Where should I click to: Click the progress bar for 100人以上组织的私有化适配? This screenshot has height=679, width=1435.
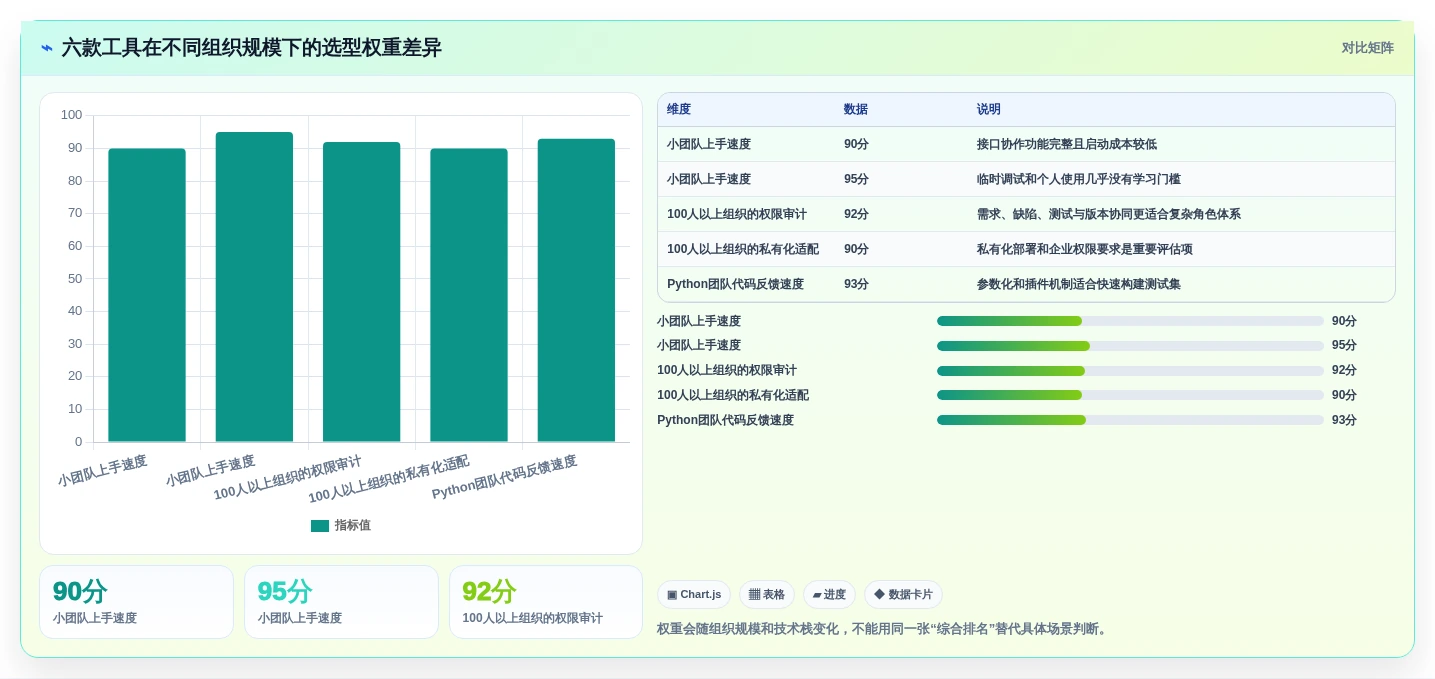click(x=1130, y=395)
